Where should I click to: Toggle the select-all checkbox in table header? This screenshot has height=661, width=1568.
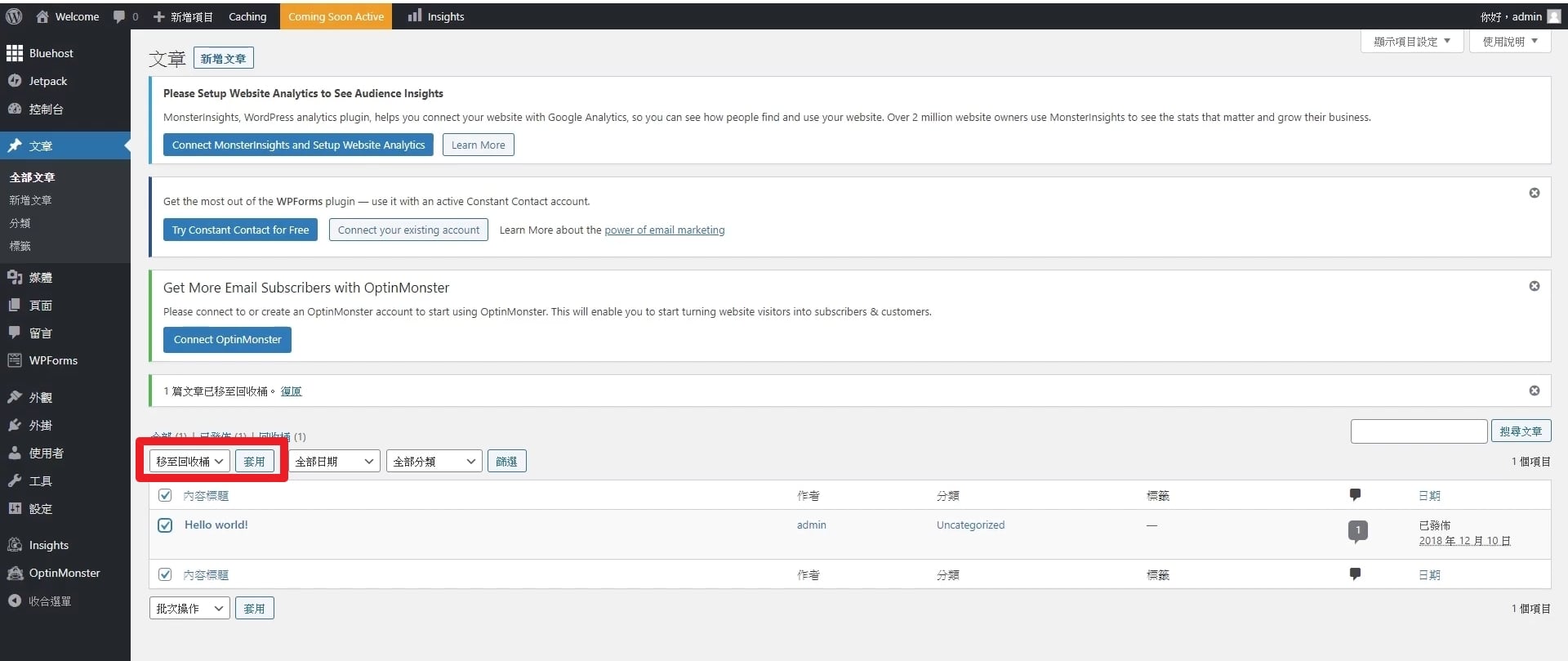pyautogui.click(x=165, y=495)
